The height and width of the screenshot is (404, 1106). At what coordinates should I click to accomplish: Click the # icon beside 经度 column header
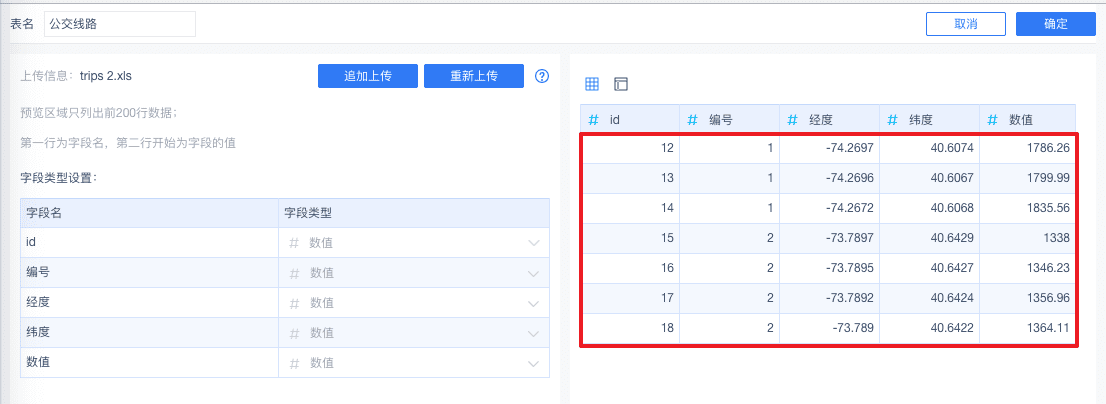pos(793,120)
